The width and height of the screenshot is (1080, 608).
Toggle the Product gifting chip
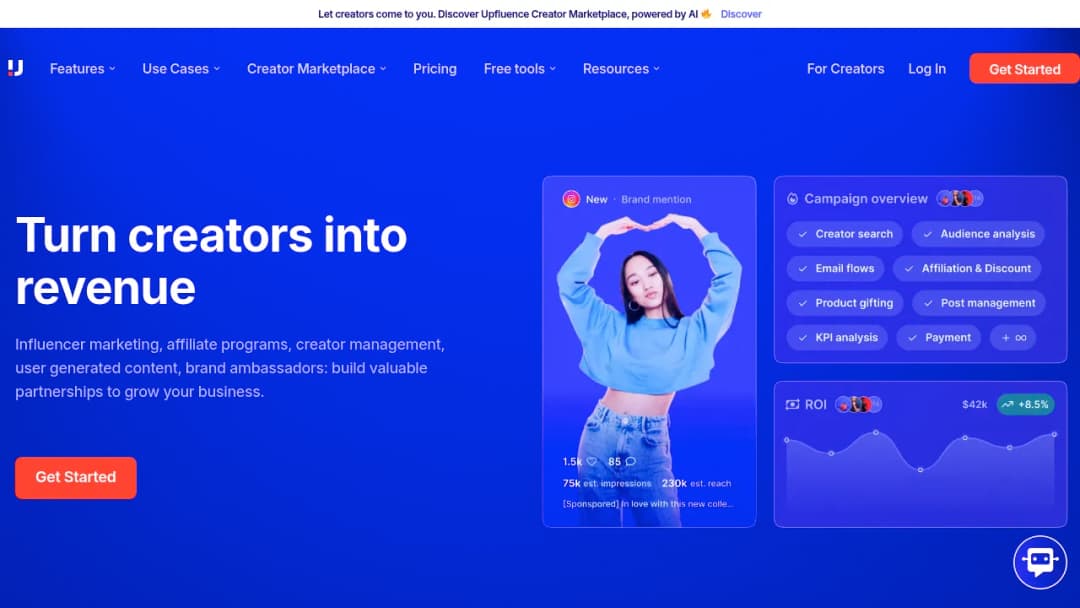pyautogui.click(x=844, y=303)
